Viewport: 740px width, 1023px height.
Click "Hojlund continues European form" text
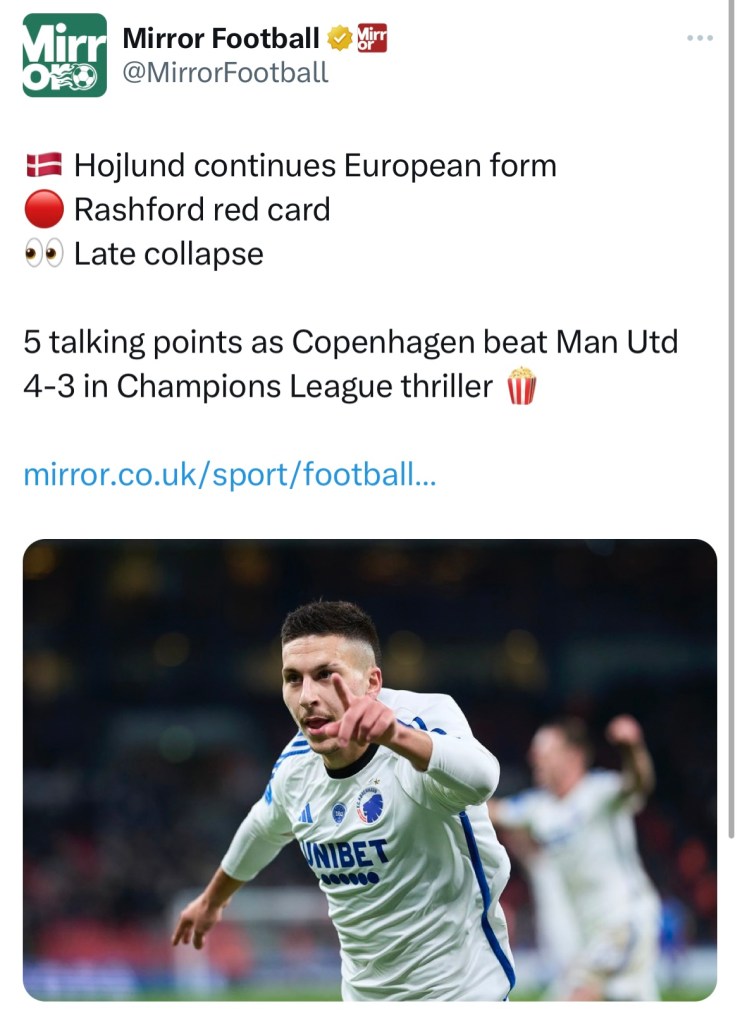pyautogui.click(x=315, y=165)
